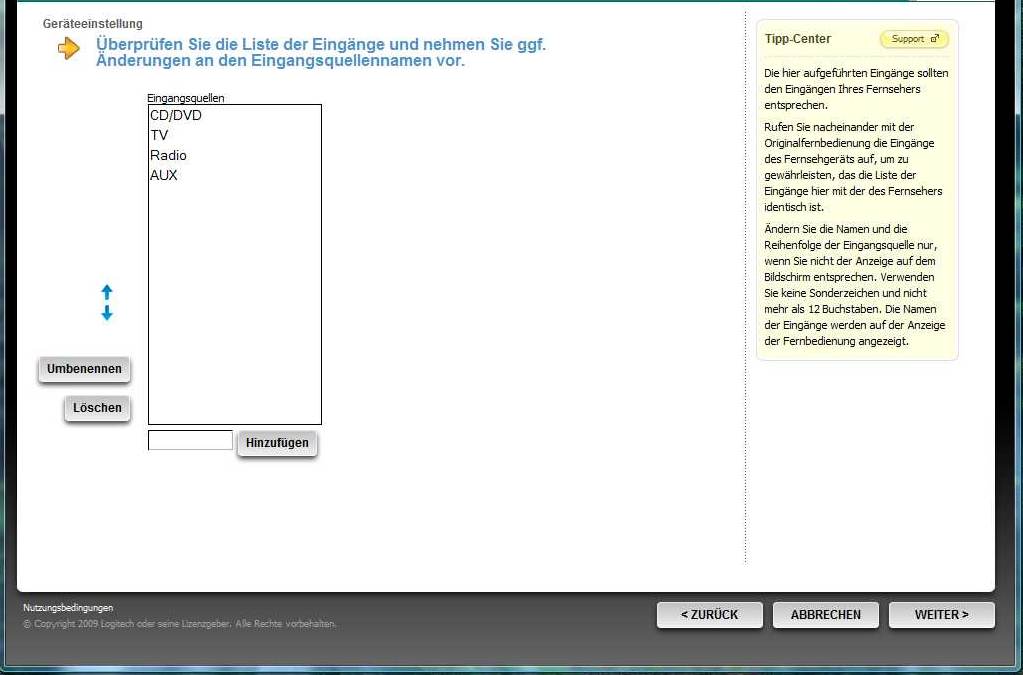Cancel setup with ABBRECHEN

point(825,615)
